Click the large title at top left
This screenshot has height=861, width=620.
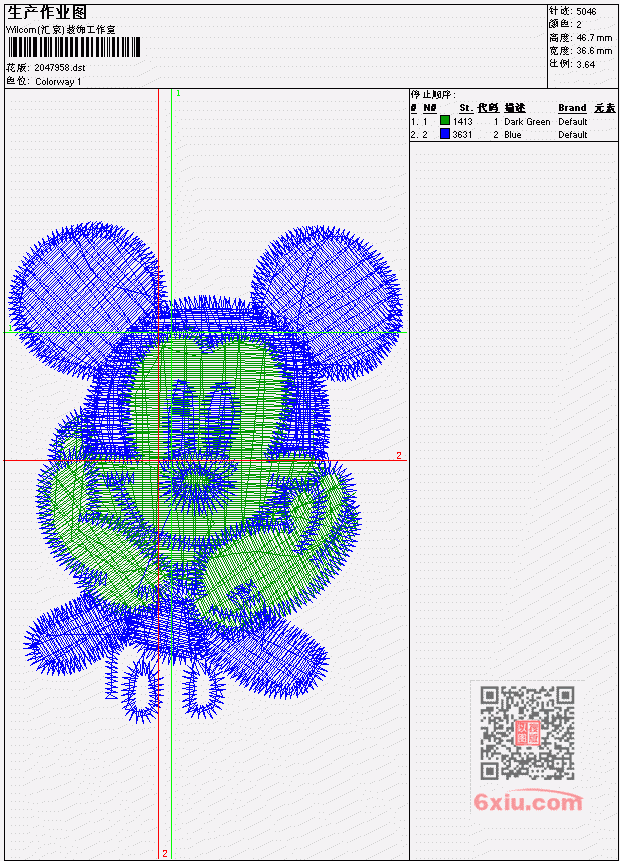tap(47, 13)
